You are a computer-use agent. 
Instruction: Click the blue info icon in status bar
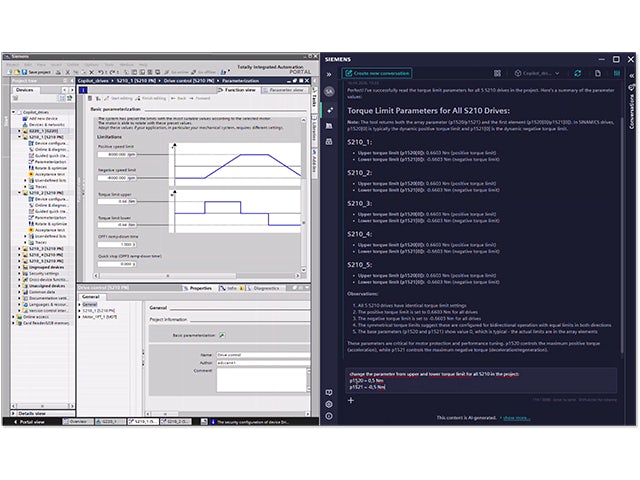(x=213, y=422)
